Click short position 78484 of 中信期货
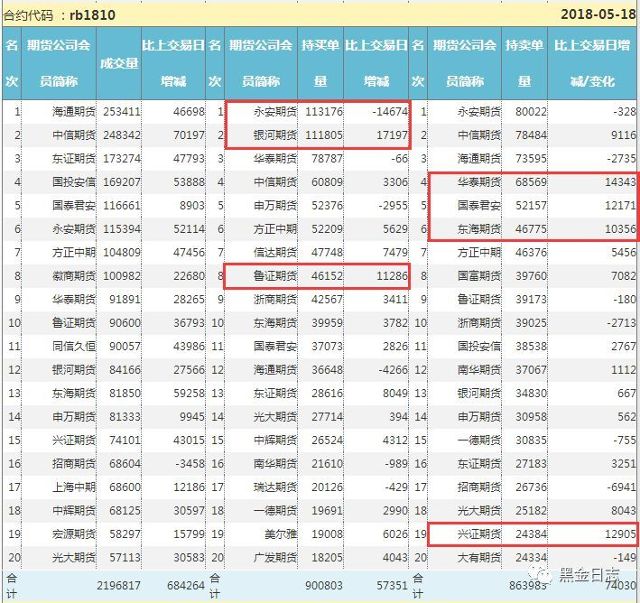The height and width of the screenshot is (603, 640). click(x=531, y=135)
